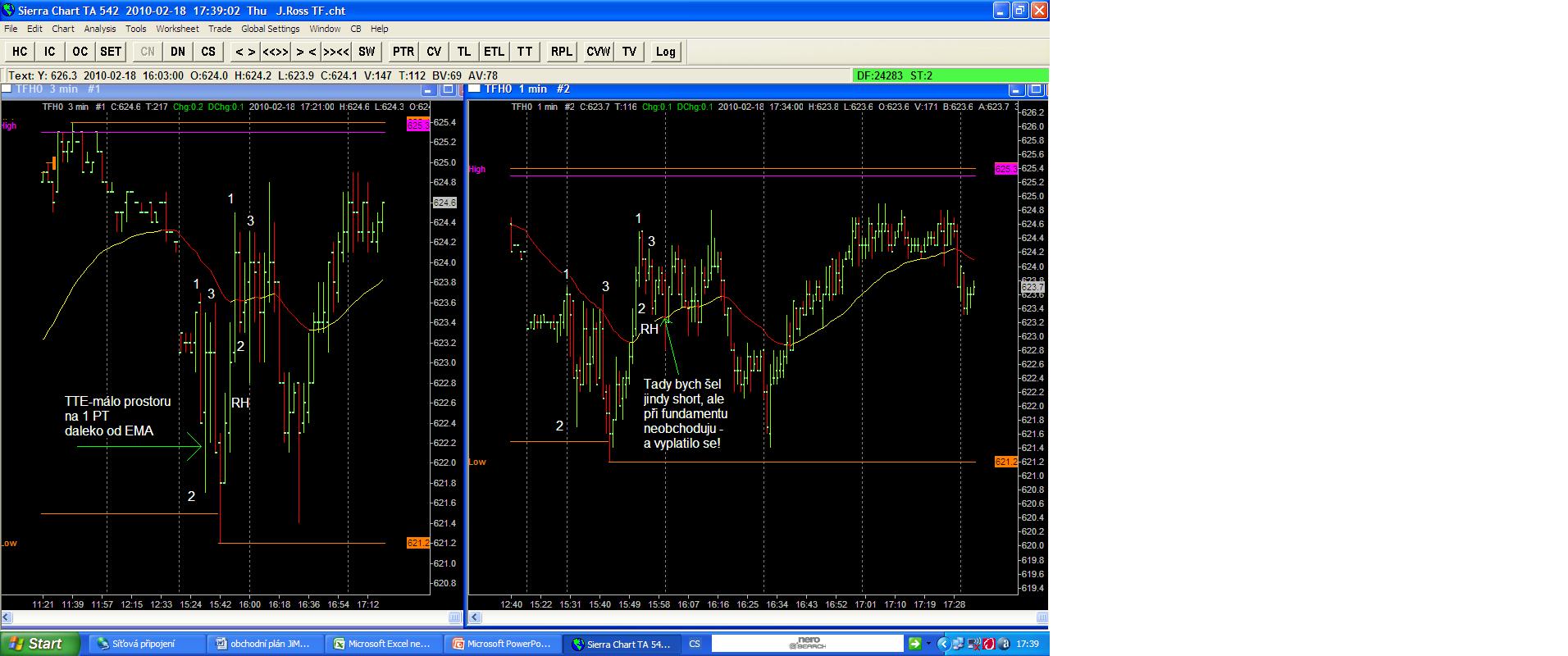Image resolution: width=1568 pixels, height=656 pixels.
Task: Open the Help menu
Action: coord(379,29)
